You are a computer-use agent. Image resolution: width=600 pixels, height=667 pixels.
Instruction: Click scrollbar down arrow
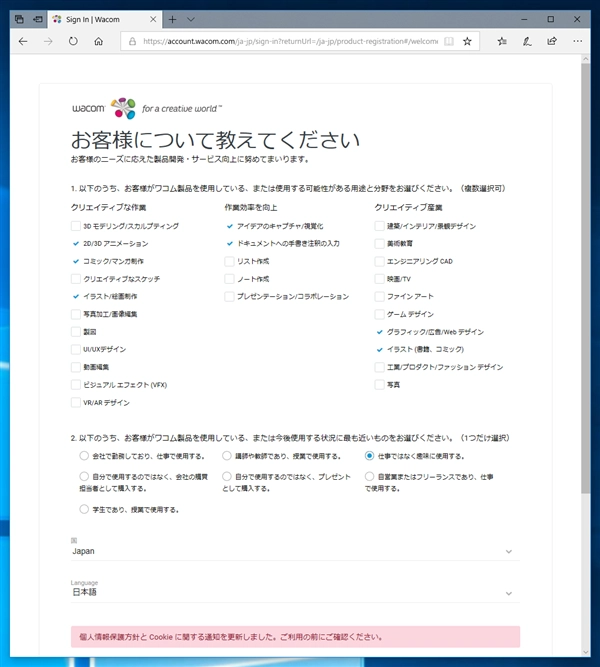[586, 652]
